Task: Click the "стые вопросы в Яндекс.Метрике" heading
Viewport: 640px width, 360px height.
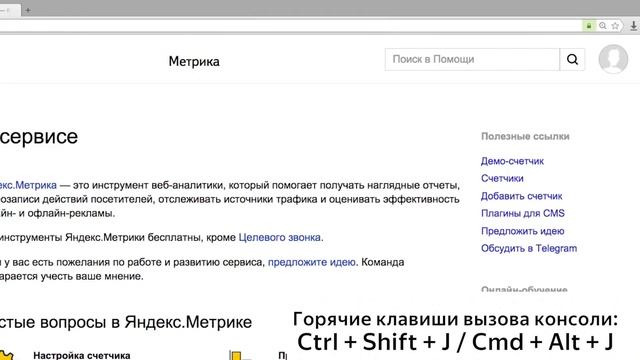Action: tap(126, 322)
